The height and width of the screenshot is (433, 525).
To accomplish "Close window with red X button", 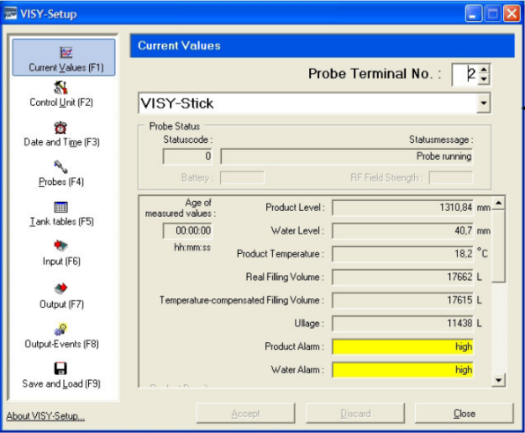I will (x=512, y=14).
